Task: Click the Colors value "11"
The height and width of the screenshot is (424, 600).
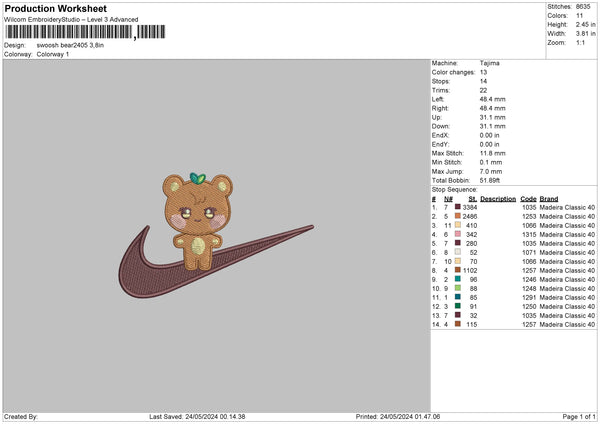Action: (579, 16)
